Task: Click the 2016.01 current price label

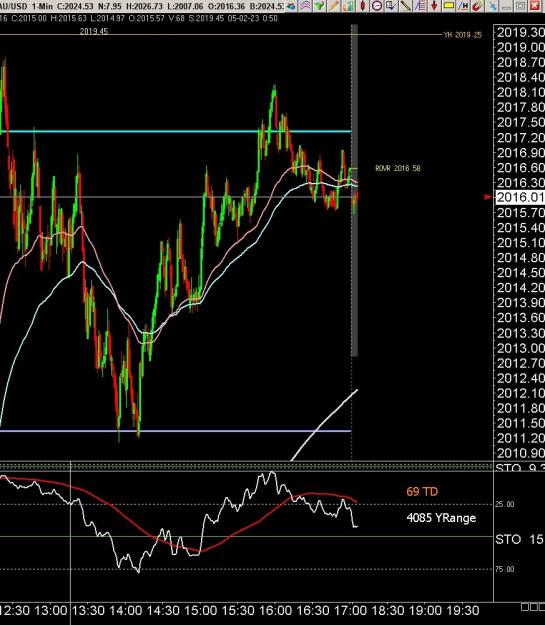Action: (519, 197)
